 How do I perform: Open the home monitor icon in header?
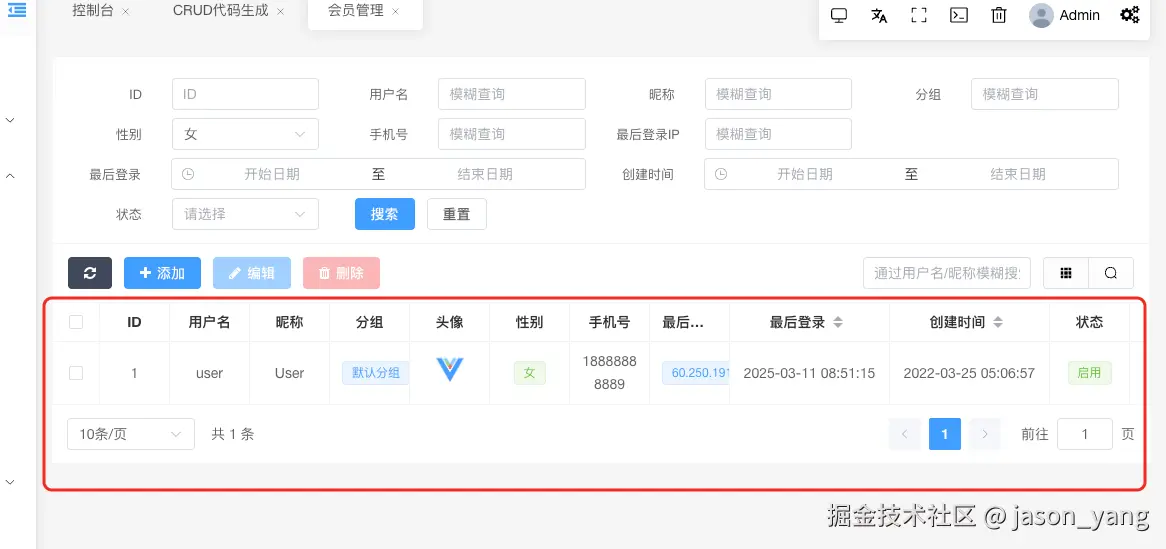click(x=839, y=15)
